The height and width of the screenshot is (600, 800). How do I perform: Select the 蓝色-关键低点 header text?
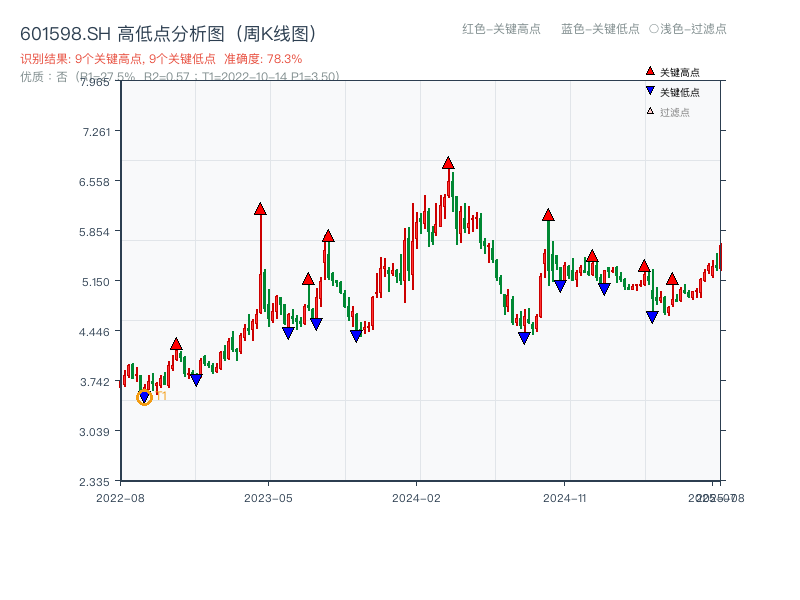pos(600,29)
